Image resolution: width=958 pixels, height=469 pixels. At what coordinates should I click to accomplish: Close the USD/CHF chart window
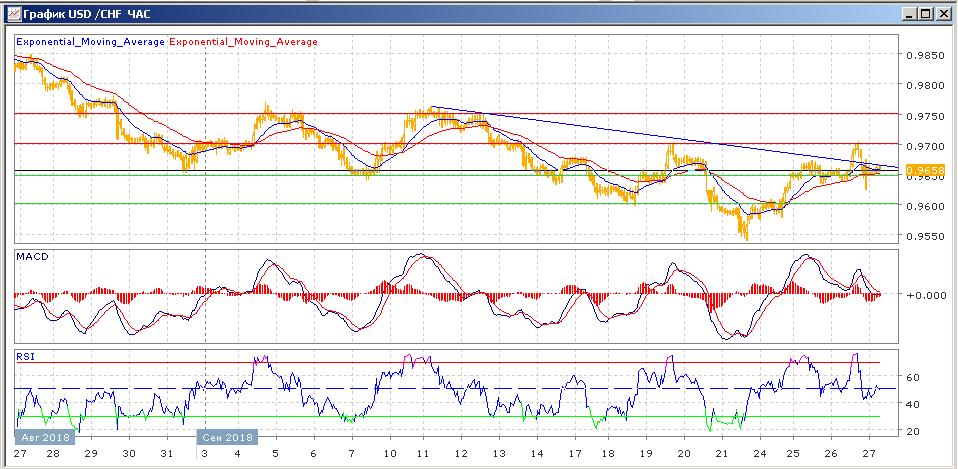(943, 13)
